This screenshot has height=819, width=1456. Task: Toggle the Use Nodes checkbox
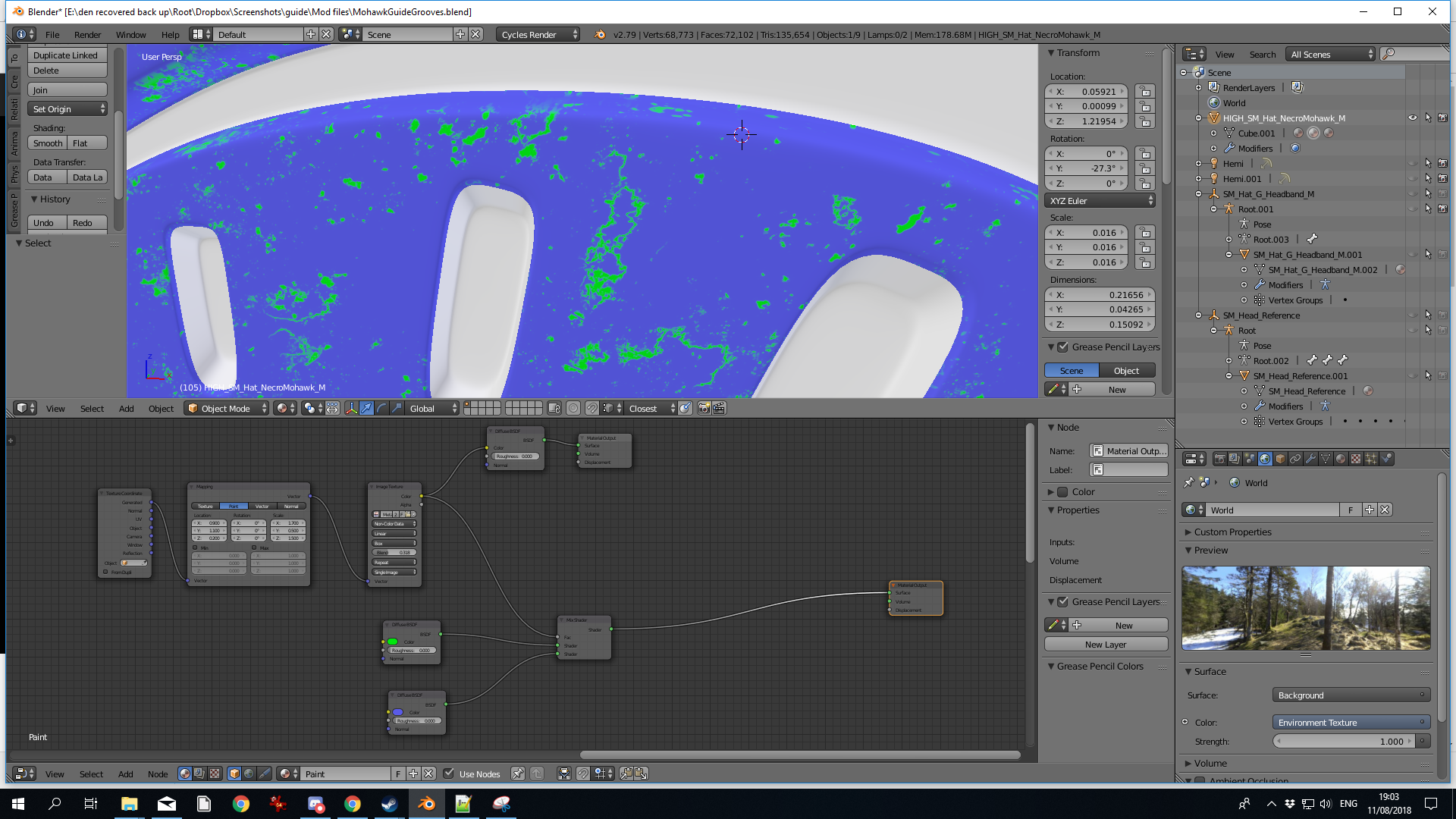coord(449,773)
